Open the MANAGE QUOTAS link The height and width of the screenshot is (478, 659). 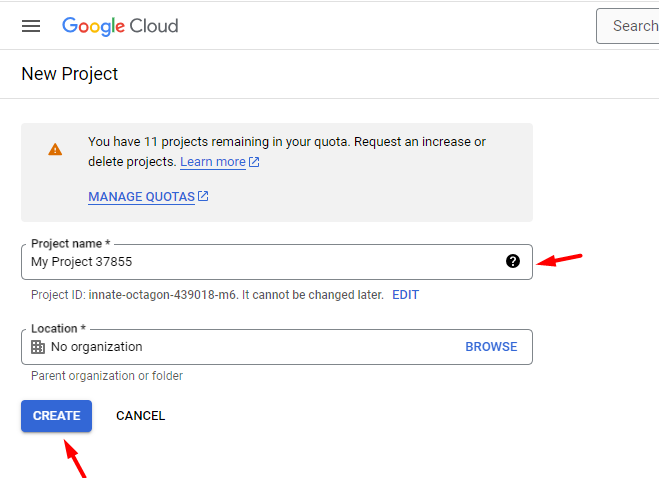click(x=142, y=197)
